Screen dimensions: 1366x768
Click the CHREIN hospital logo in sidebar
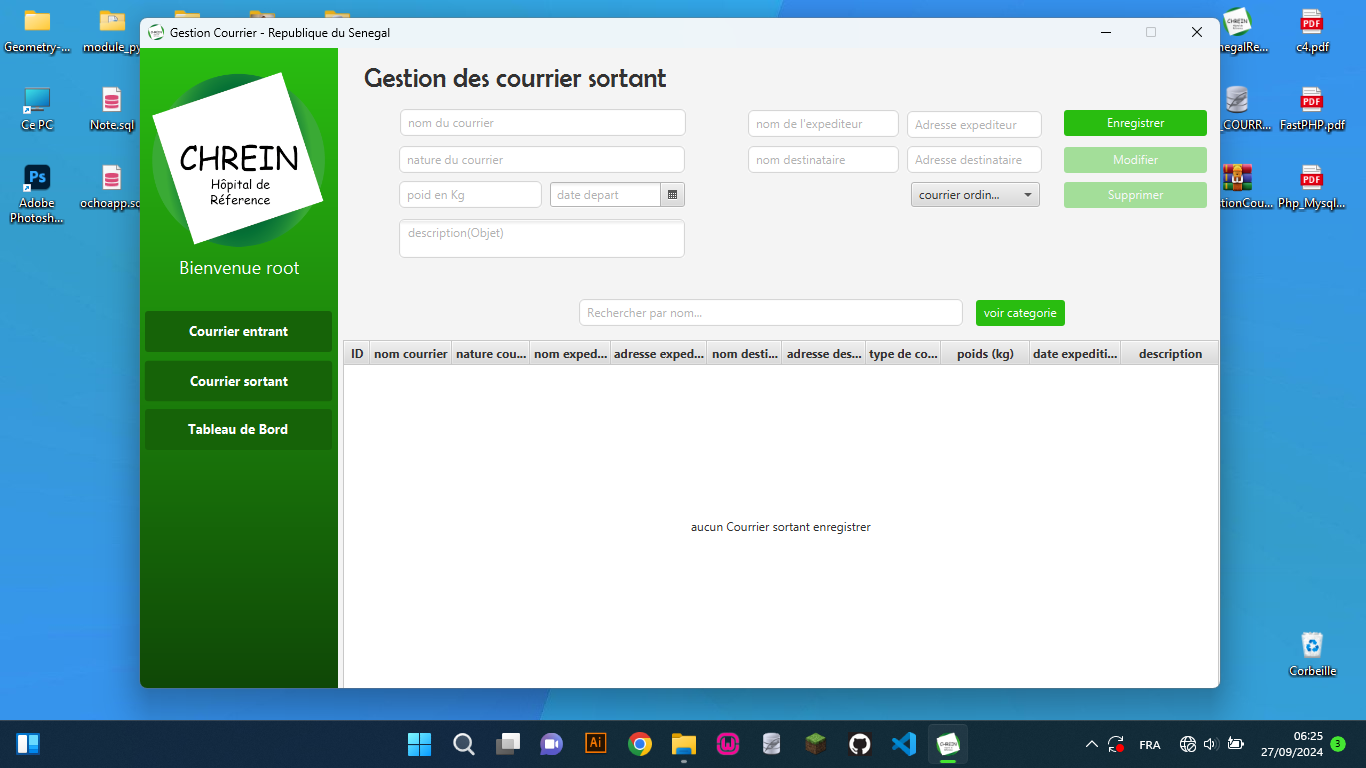pyautogui.click(x=238, y=157)
